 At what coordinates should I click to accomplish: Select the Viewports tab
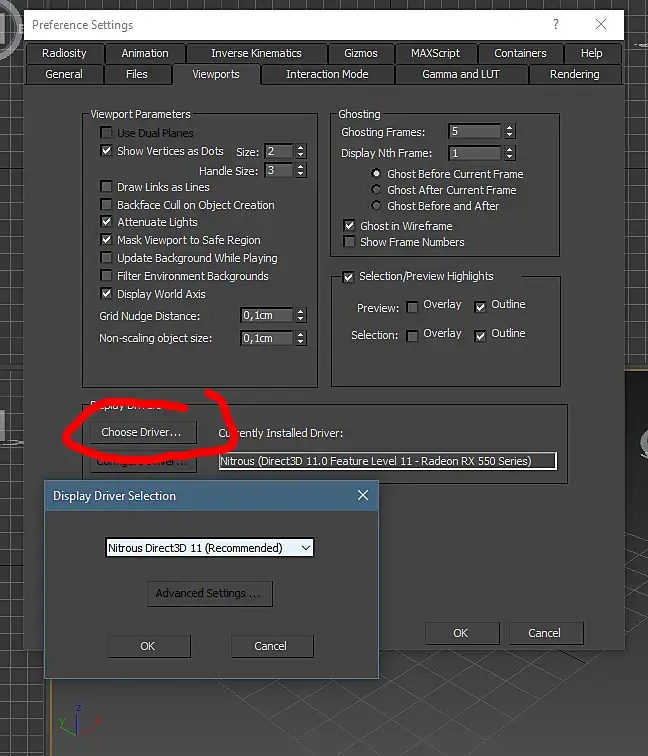coord(216,74)
